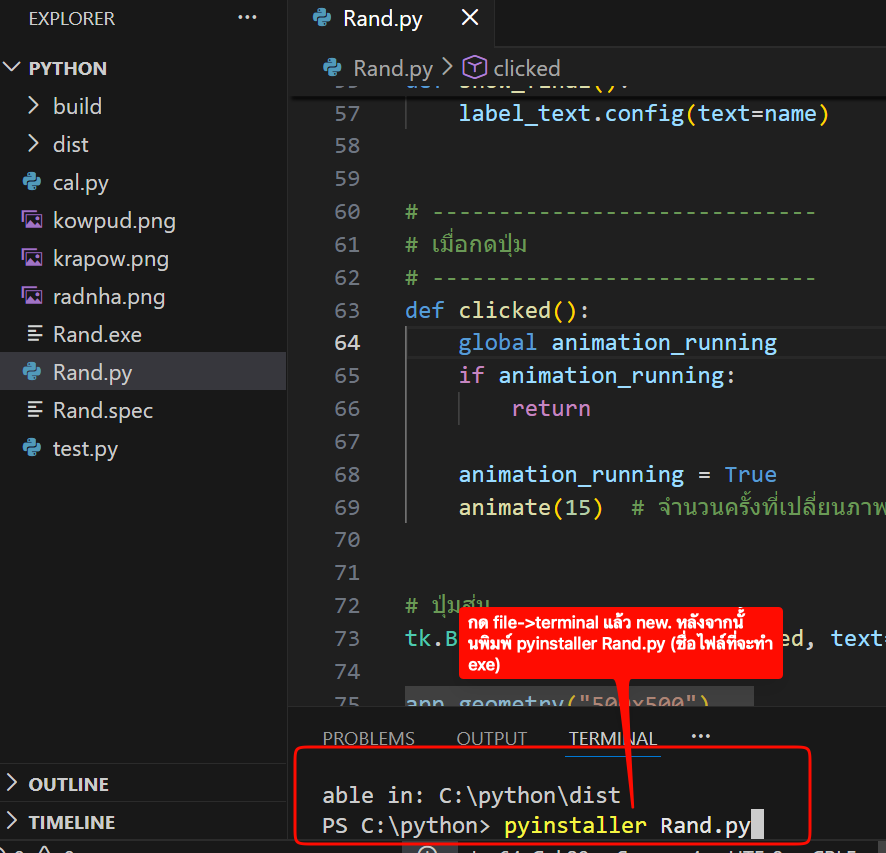Select the TERMINAL panel tab
The width and height of the screenshot is (886, 853).
tap(612, 739)
